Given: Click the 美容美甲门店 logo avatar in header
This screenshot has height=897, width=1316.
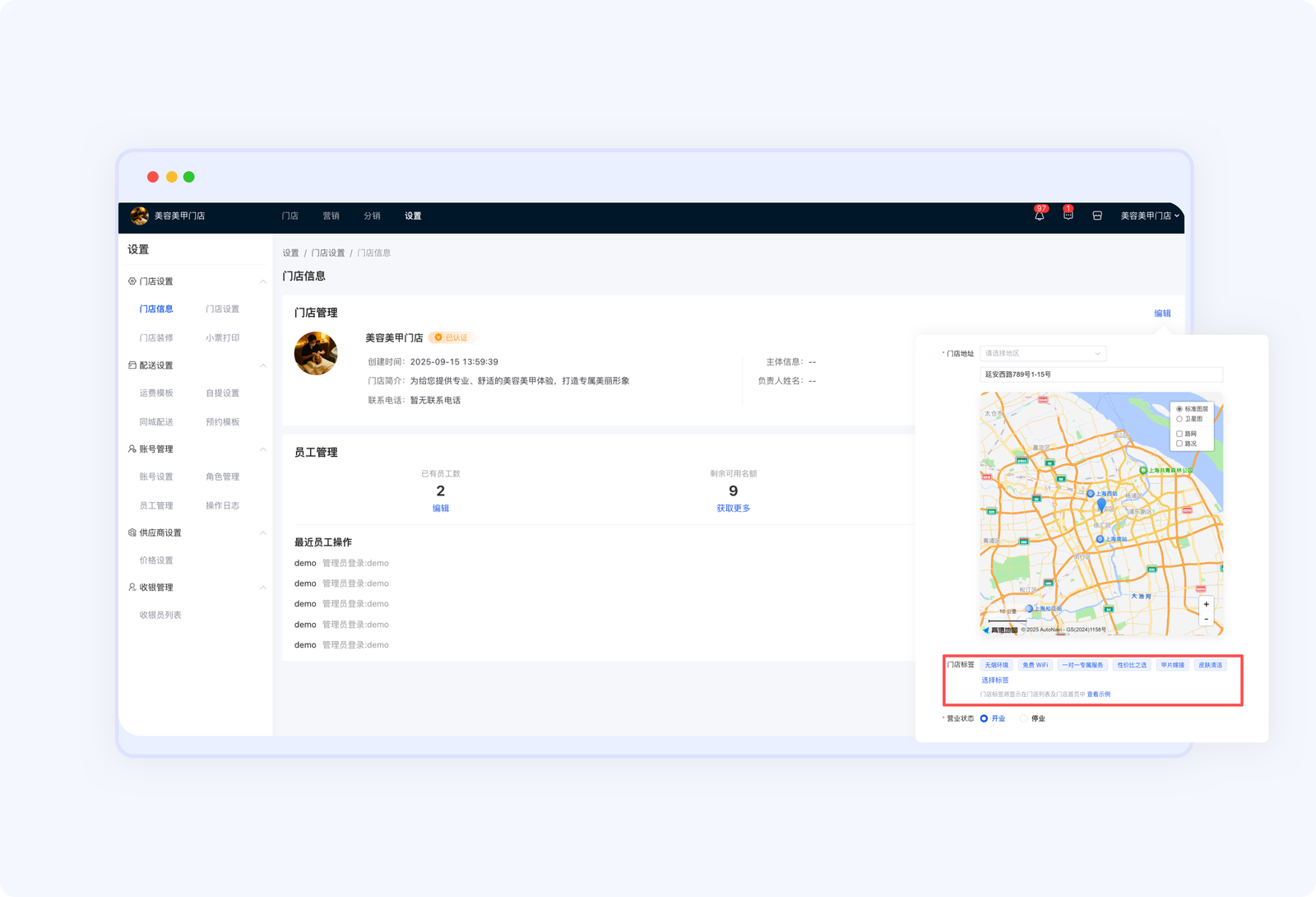Looking at the screenshot, I should point(139,216).
